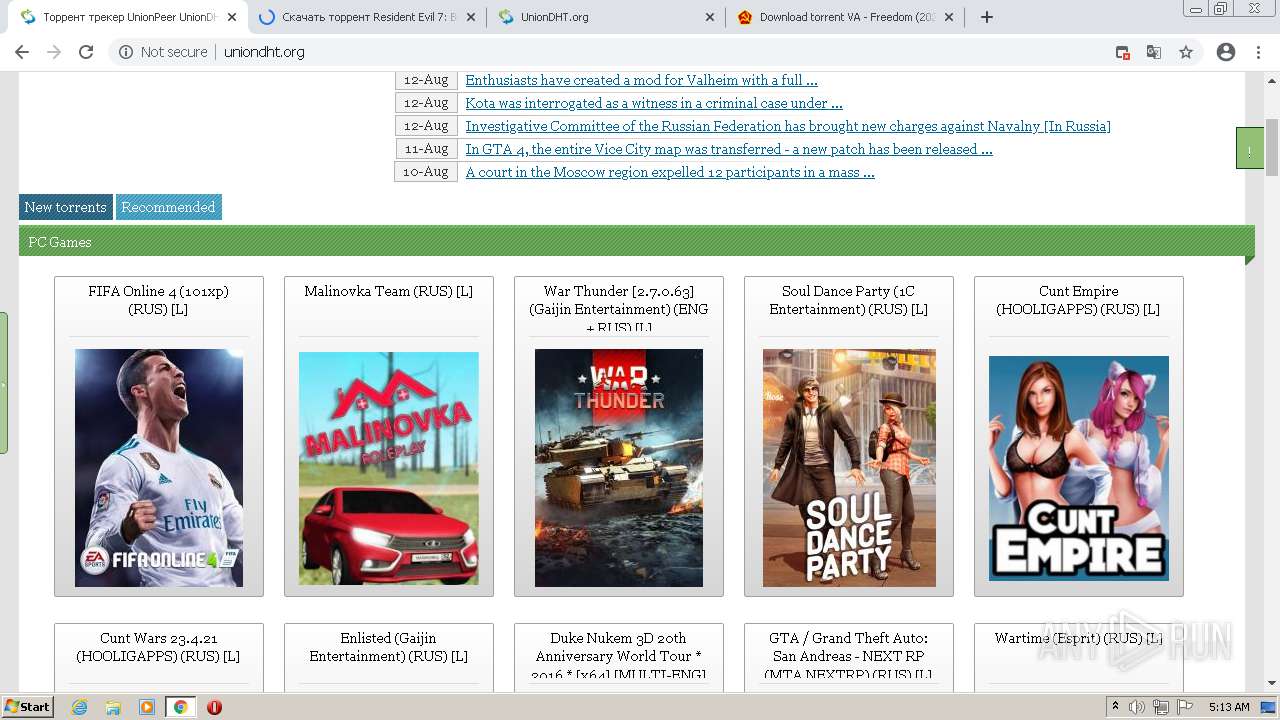Open the Google Translate icon in address bar
This screenshot has width=1280, height=720.
[x=1153, y=52]
